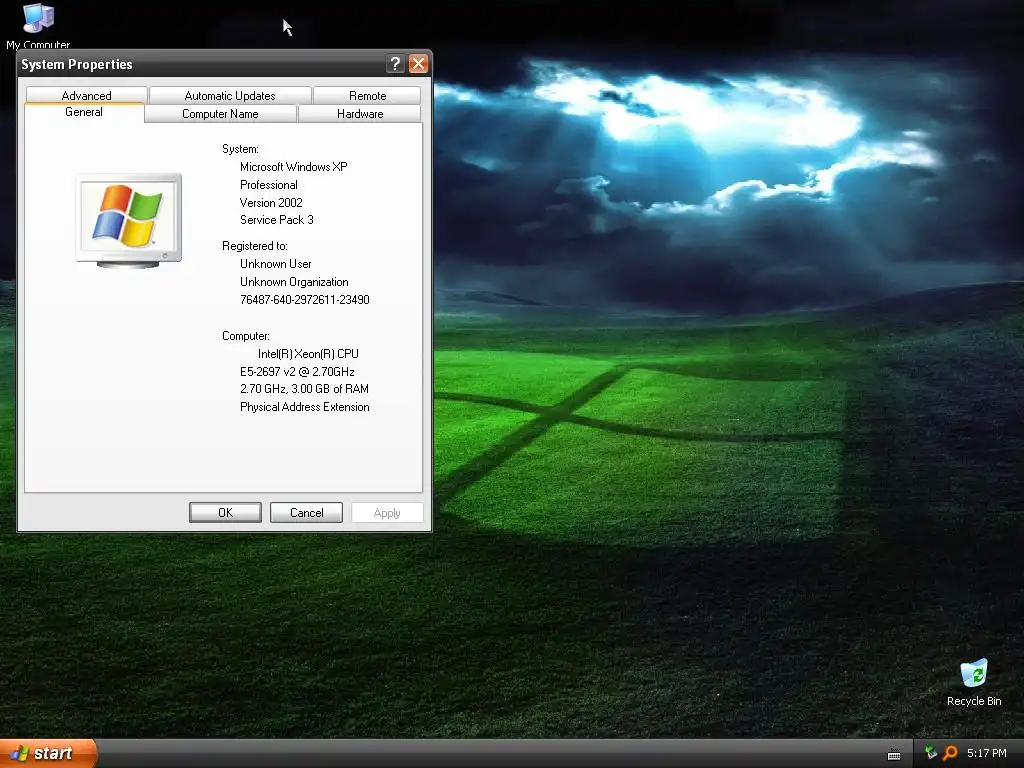Switch to the Automatic Updates tab
Screen dimensions: 1024x768
[x=230, y=95]
